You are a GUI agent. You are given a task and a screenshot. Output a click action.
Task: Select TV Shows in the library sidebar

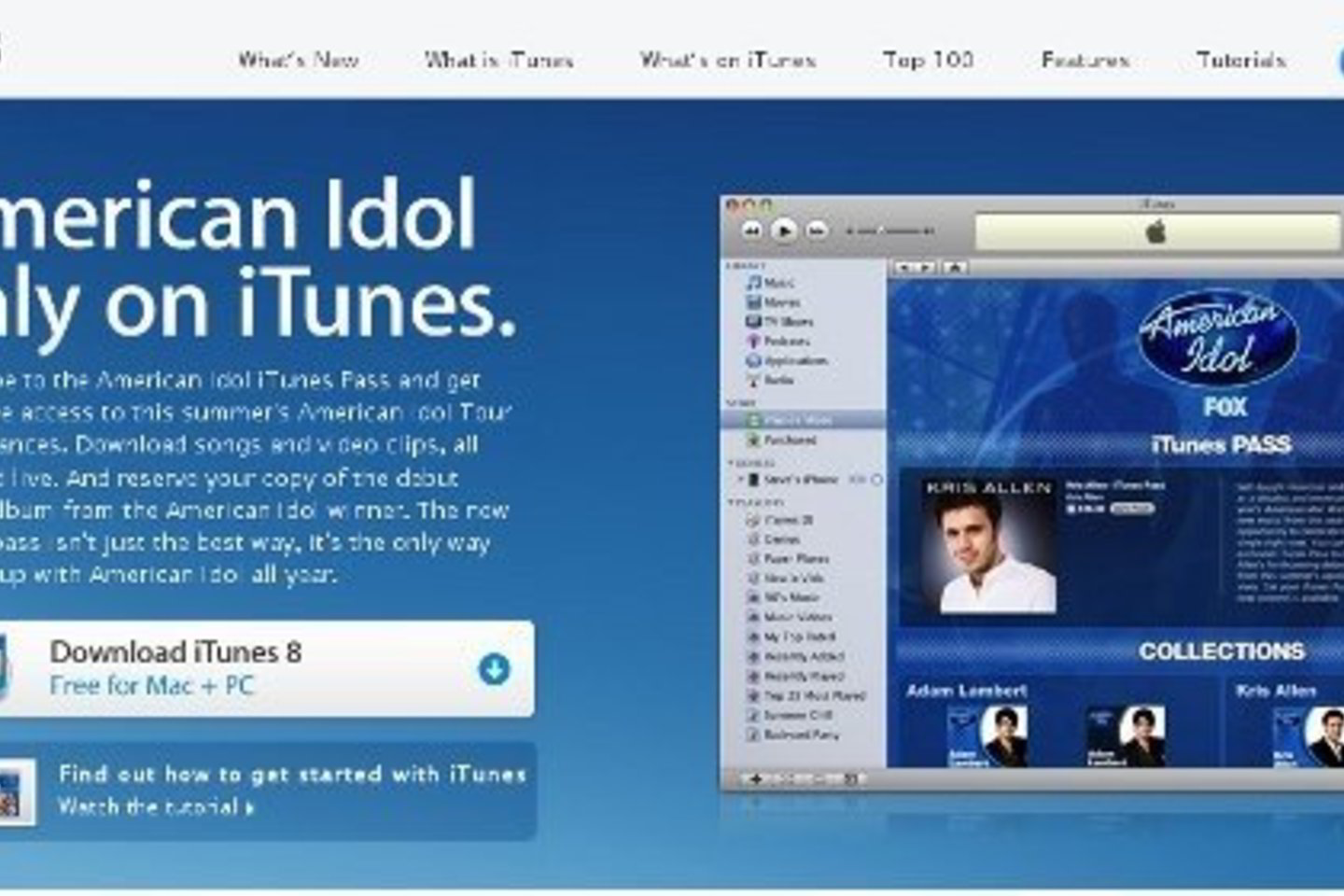(779, 321)
